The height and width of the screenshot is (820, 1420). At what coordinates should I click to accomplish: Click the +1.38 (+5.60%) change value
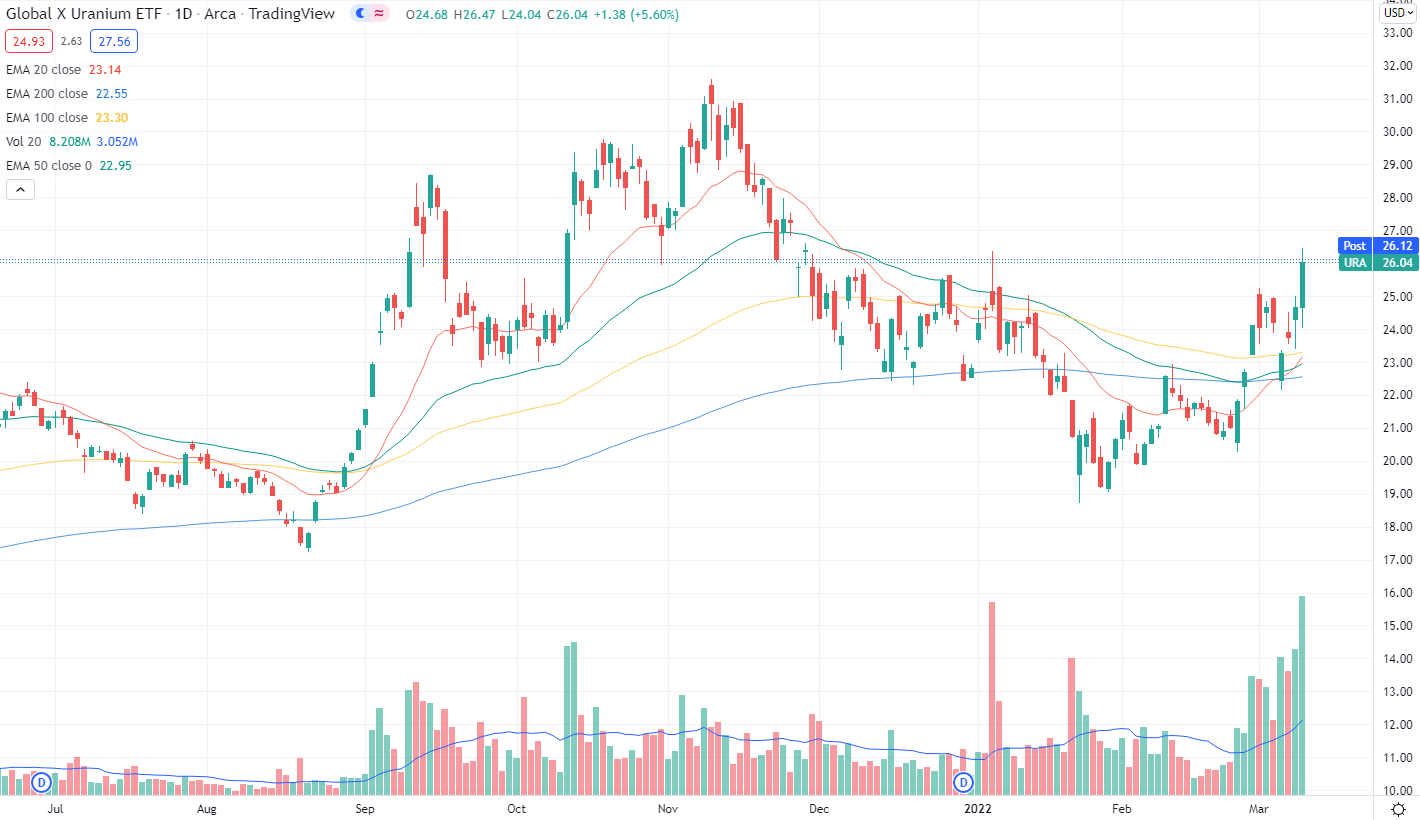point(638,14)
